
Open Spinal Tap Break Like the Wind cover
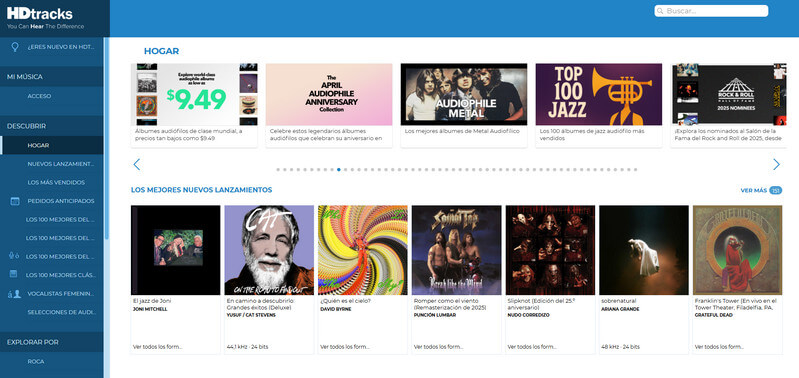(457, 250)
